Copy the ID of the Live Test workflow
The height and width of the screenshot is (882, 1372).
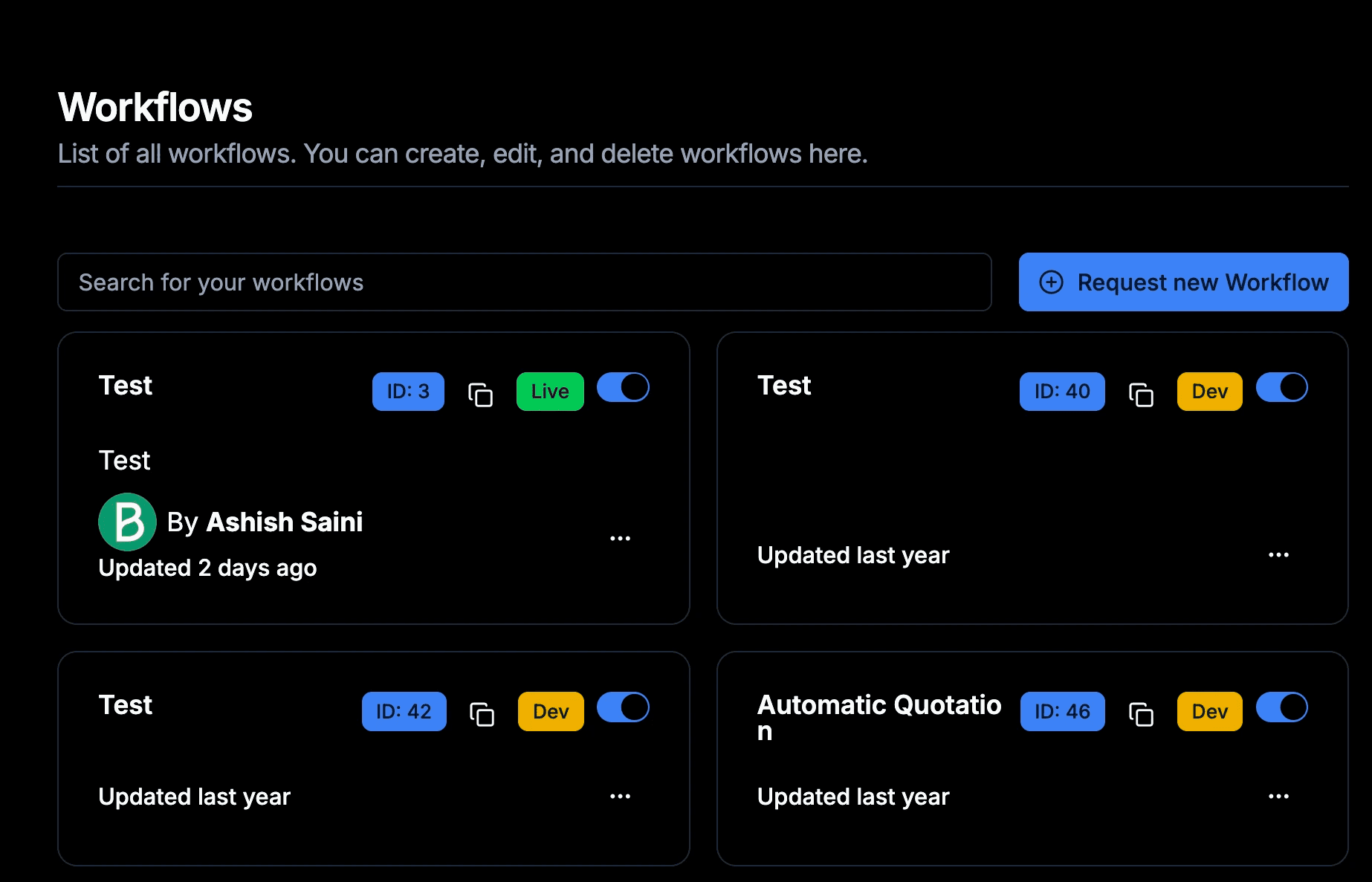pyautogui.click(x=480, y=395)
